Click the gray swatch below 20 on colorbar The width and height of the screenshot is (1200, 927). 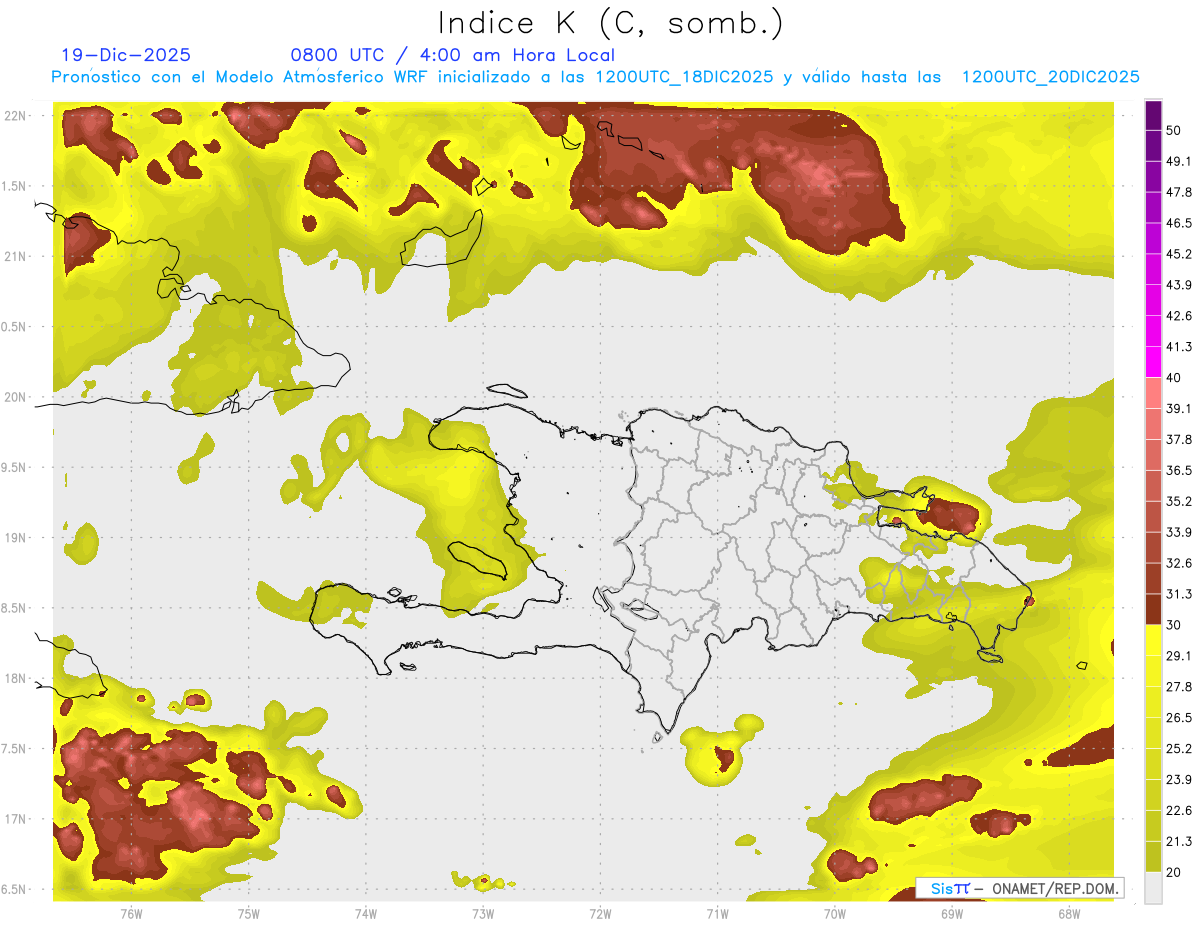pyautogui.click(x=1153, y=887)
